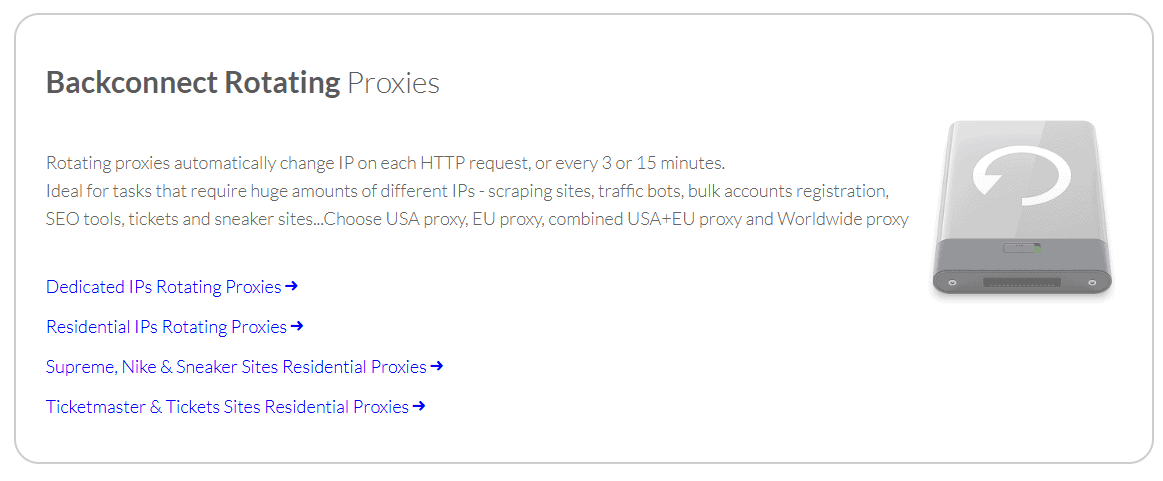The width and height of the screenshot is (1163, 481).
Task: Click the green LED indicator on the drive
Action: point(1037,248)
